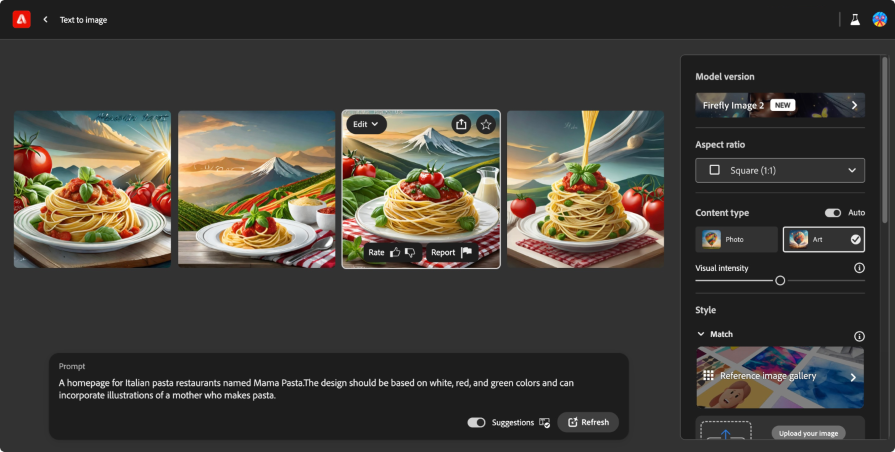Open the Aspect ratio Square (1:1) dropdown
The width and height of the screenshot is (895, 452).
click(x=780, y=170)
